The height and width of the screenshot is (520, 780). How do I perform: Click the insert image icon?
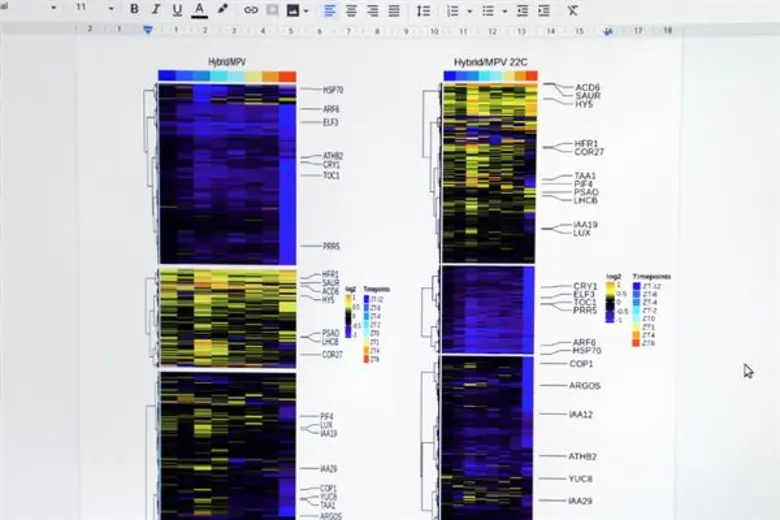coord(292,10)
